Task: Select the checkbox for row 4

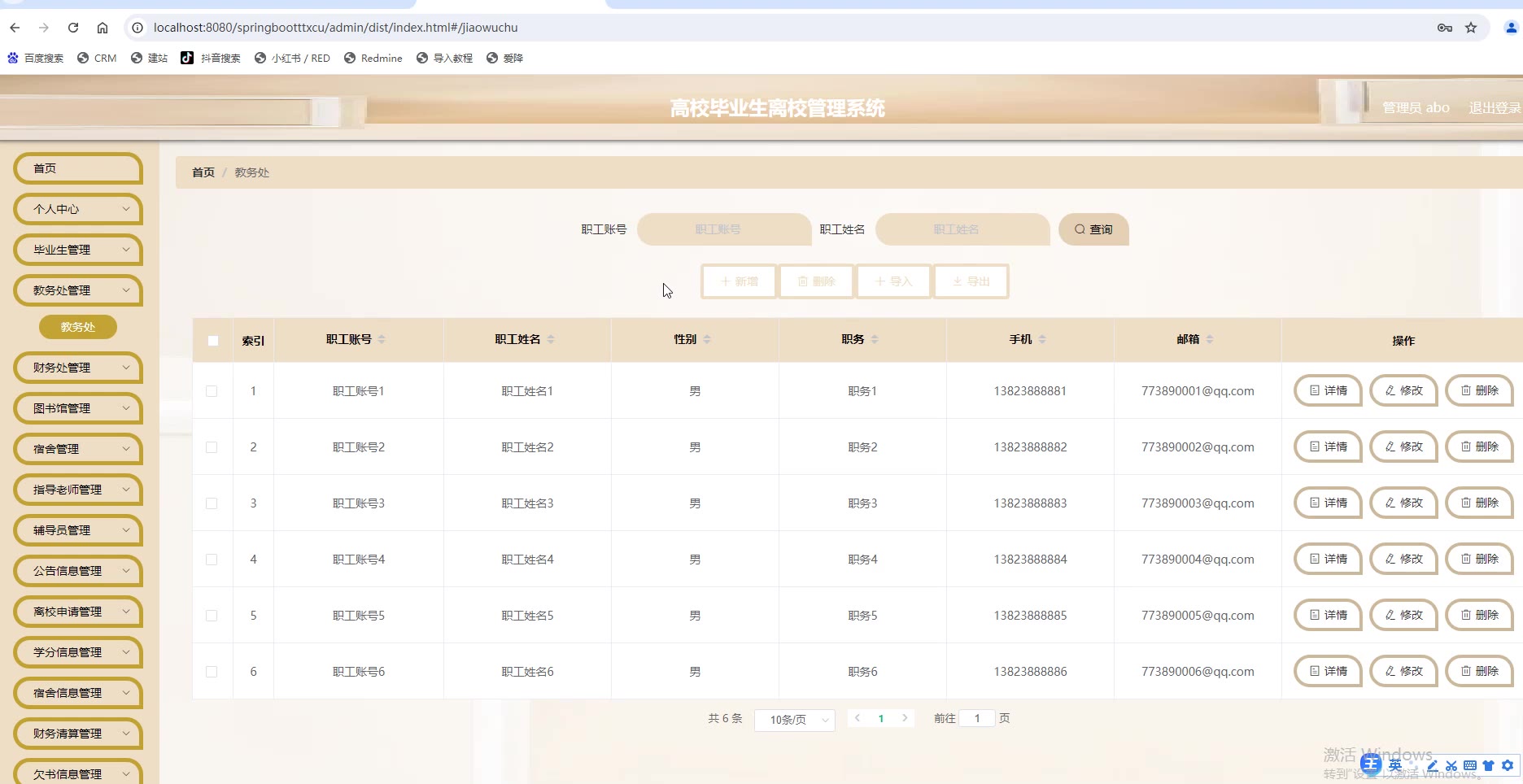Action: click(212, 560)
